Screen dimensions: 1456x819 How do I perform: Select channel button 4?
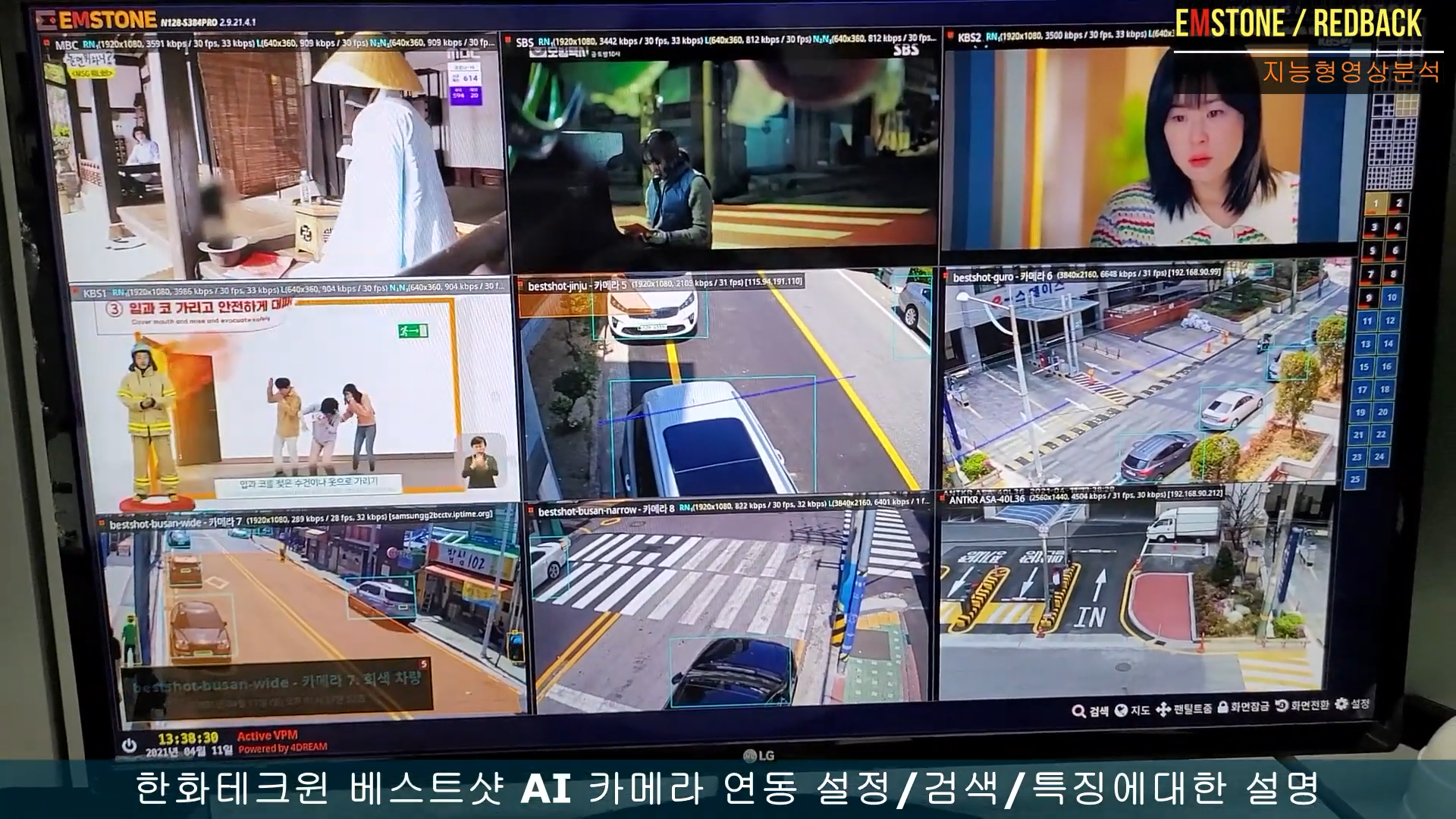coord(1398,227)
